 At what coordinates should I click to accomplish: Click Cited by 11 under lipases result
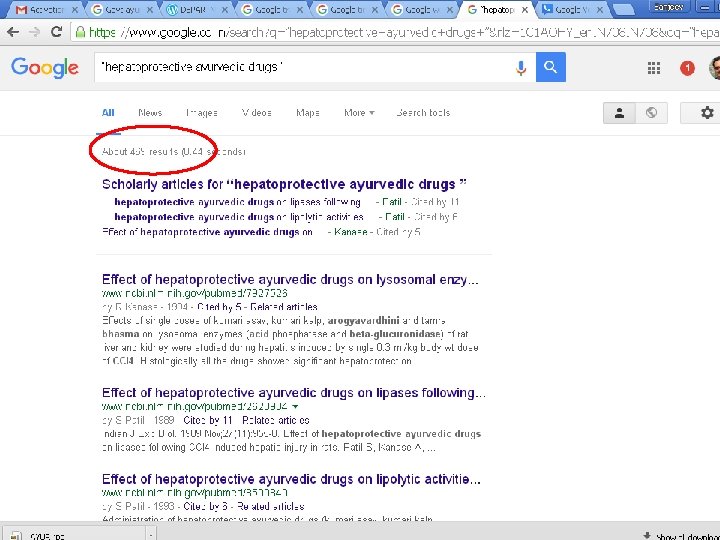pos(208,420)
